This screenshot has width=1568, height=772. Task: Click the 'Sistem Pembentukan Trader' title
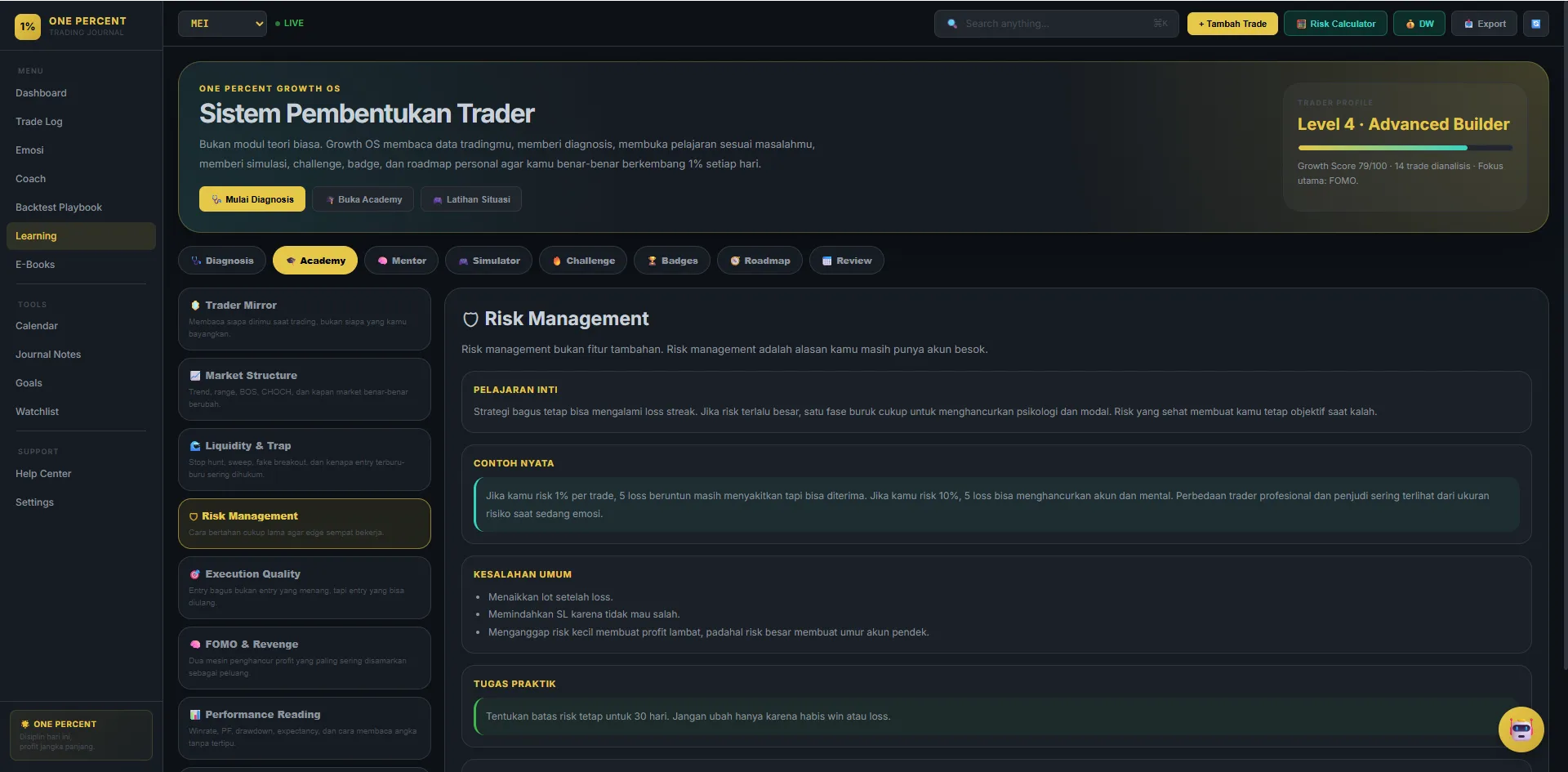tap(367, 114)
